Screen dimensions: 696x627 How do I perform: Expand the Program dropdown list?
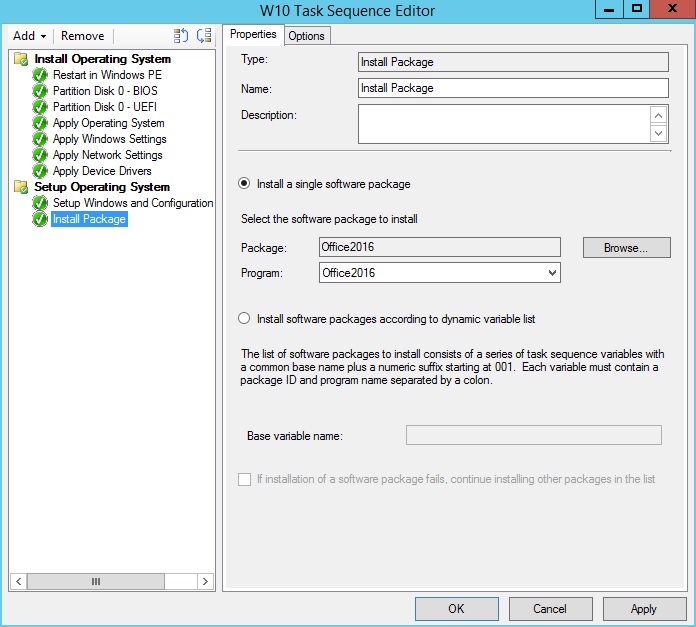click(x=553, y=273)
